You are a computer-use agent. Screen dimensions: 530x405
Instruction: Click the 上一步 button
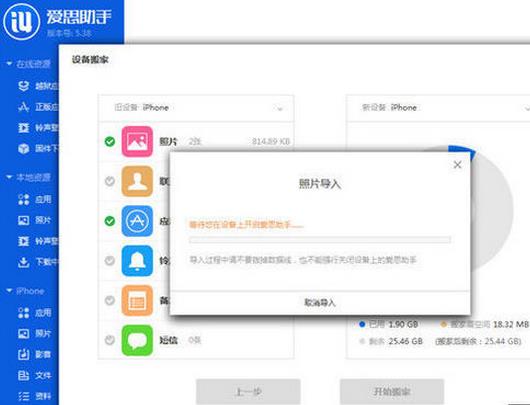coord(248,392)
